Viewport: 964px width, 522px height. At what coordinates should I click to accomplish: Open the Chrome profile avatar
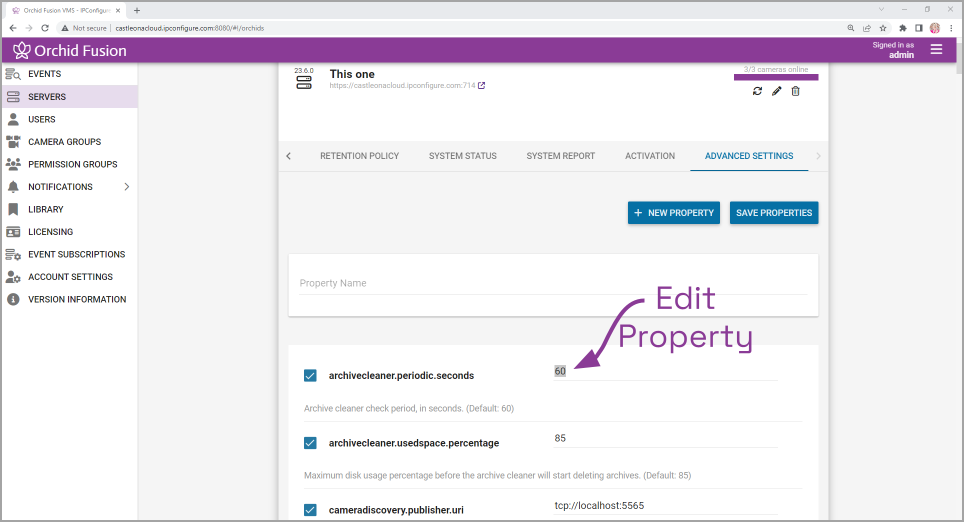[935, 28]
